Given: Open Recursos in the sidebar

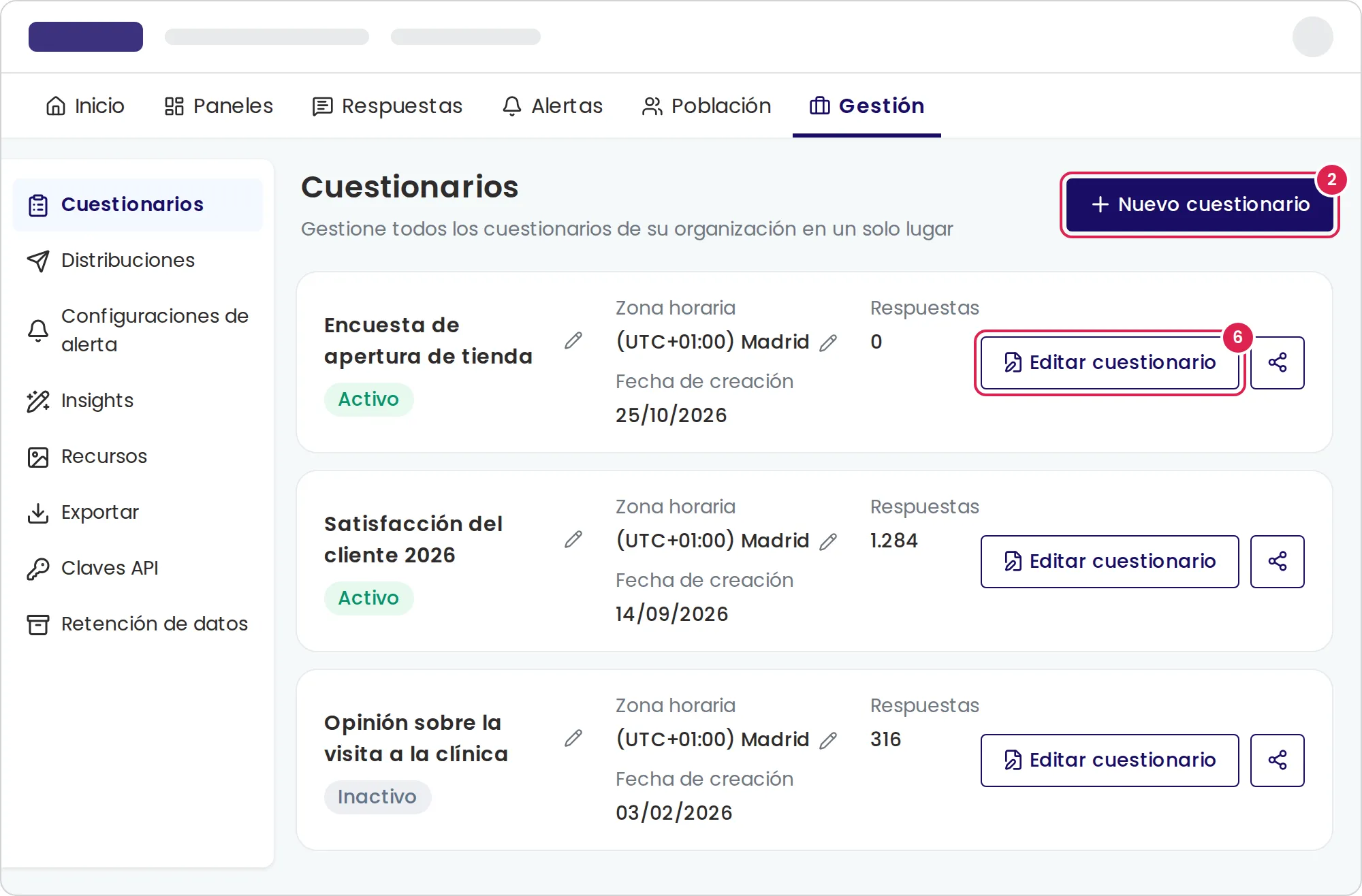Looking at the screenshot, I should [138, 456].
